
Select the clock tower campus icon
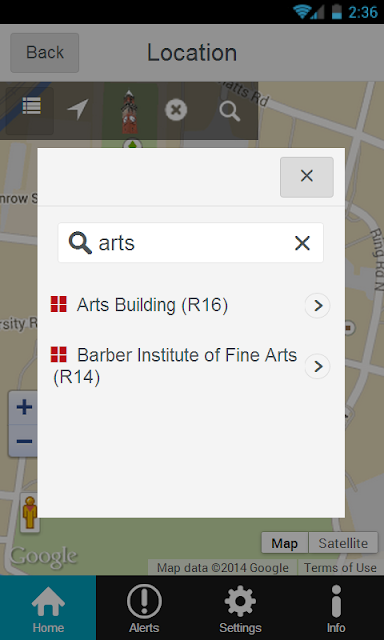click(x=129, y=112)
